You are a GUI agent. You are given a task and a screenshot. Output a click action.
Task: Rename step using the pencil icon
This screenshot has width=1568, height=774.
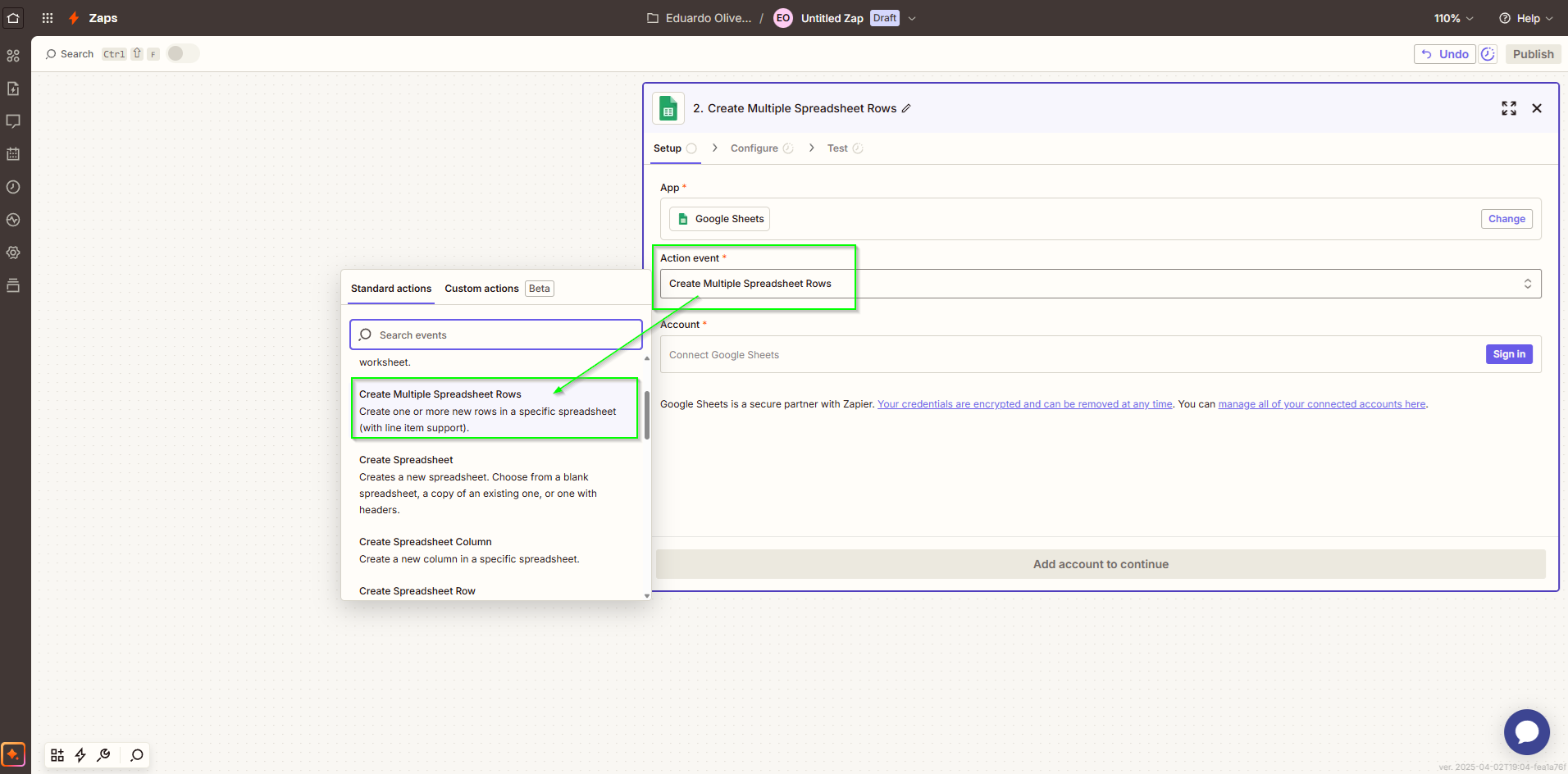coord(906,108)
